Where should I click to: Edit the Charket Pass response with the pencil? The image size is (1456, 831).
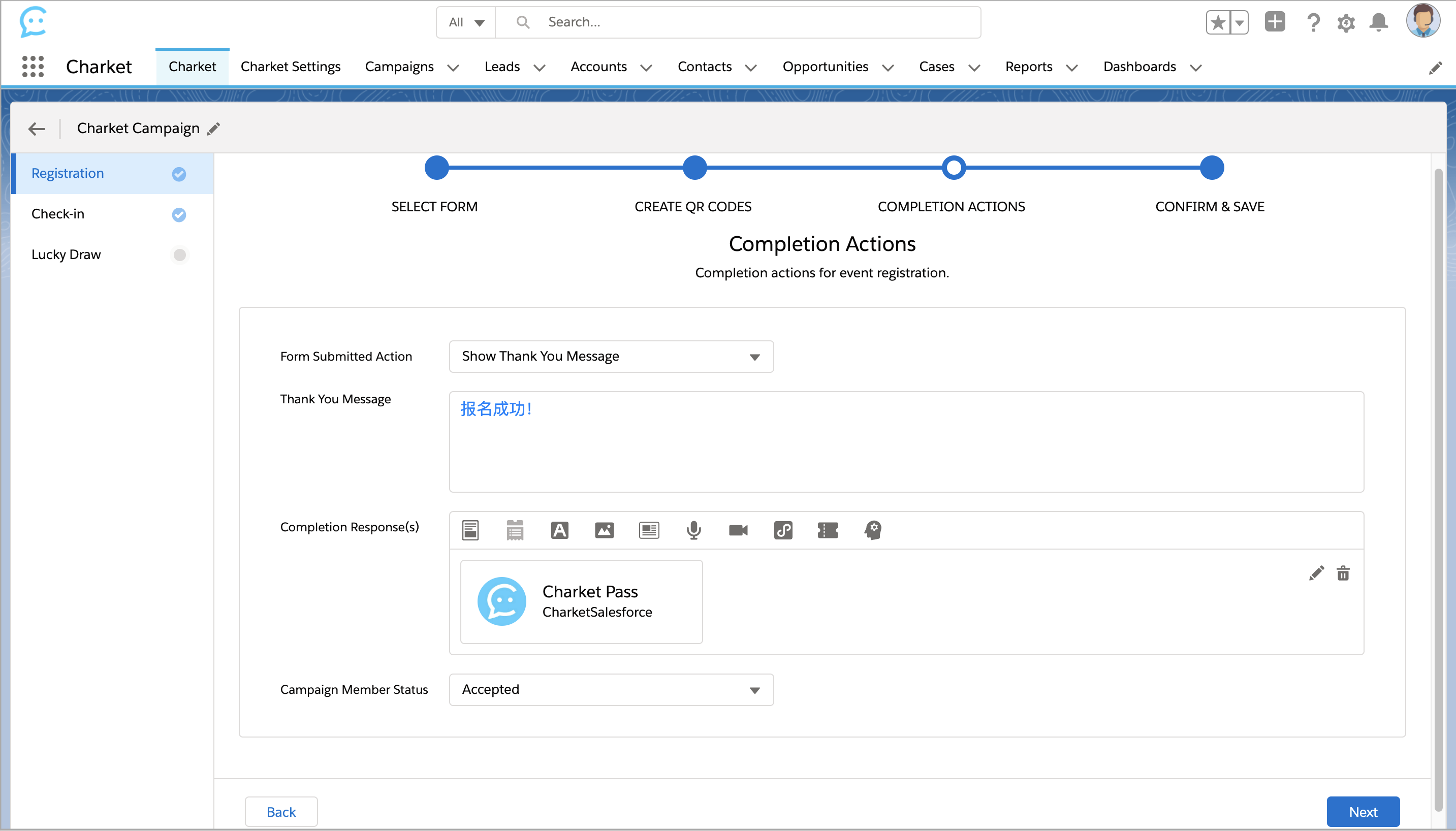tap(1316, 573)
